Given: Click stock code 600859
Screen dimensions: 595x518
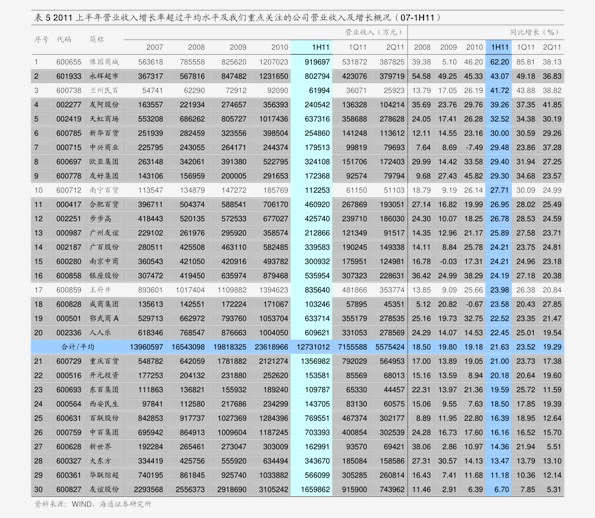Looking at the screenshot, I should point(69,290).
